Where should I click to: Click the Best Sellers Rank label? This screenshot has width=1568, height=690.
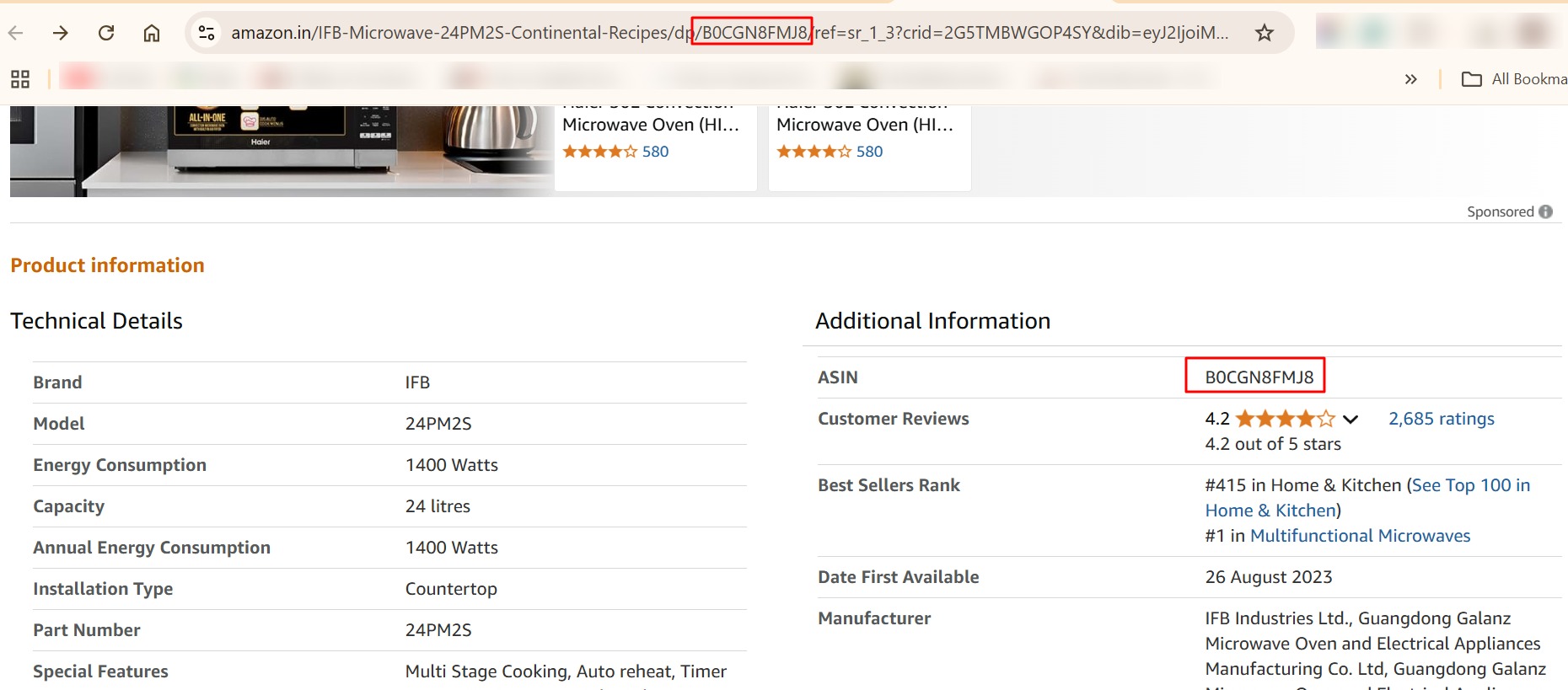889,485
